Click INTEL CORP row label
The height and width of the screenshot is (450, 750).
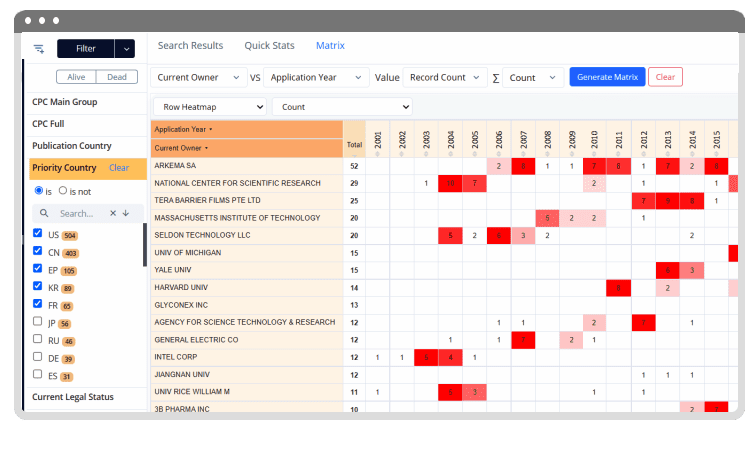coord(176,357)
